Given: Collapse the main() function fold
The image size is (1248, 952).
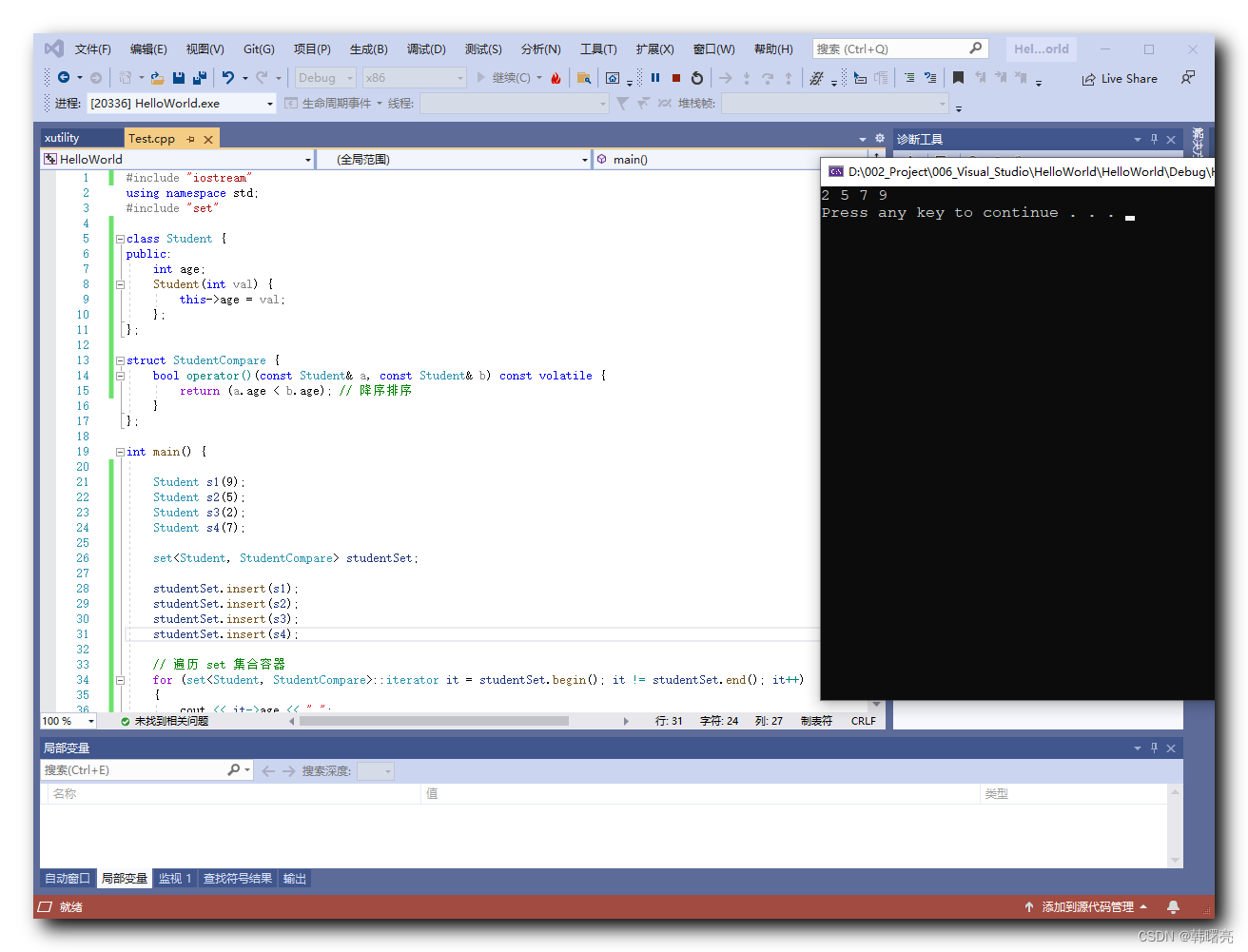Looking at the screenshot, I should pos(120,451).
